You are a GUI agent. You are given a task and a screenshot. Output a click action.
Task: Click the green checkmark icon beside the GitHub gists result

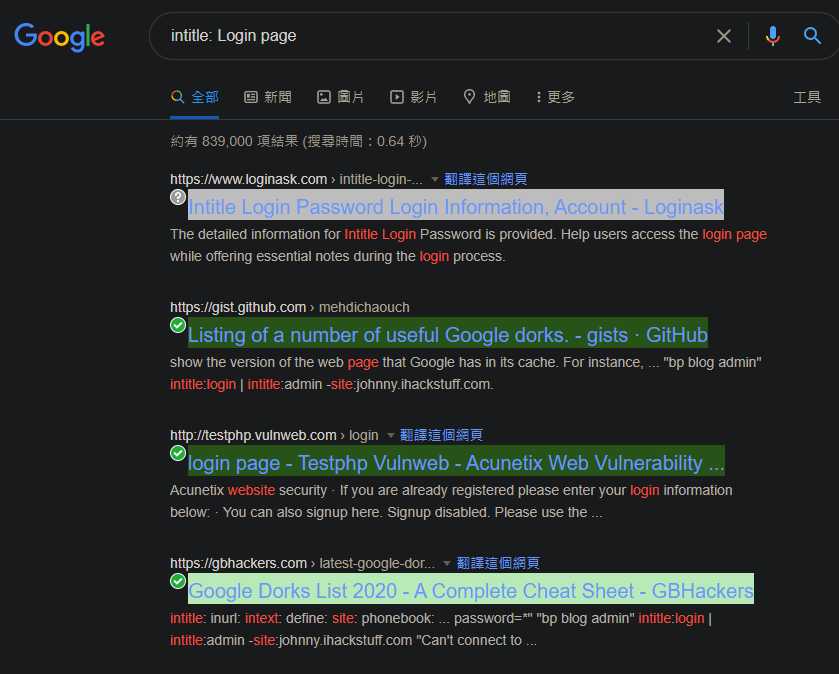click(x=178, y=325)
